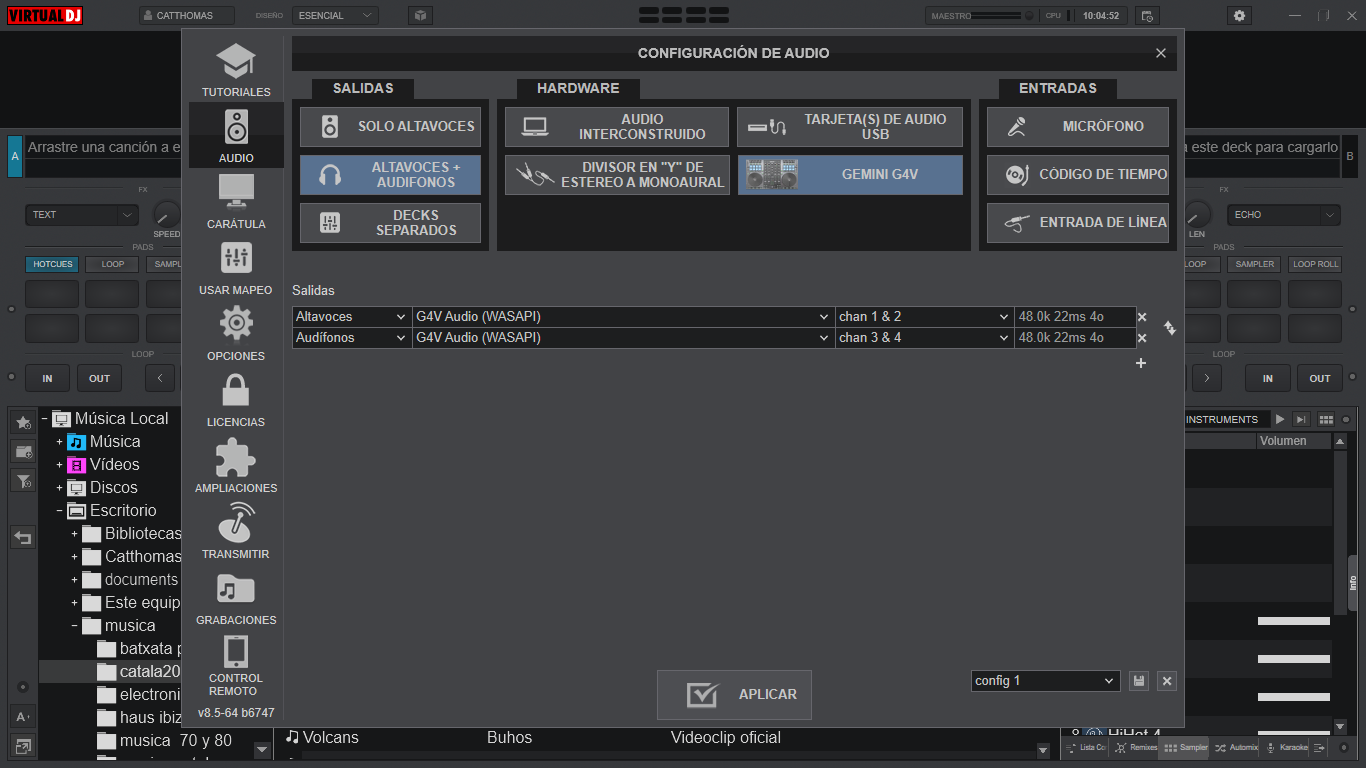Remove the Audífonos output row

point(1142,338)
